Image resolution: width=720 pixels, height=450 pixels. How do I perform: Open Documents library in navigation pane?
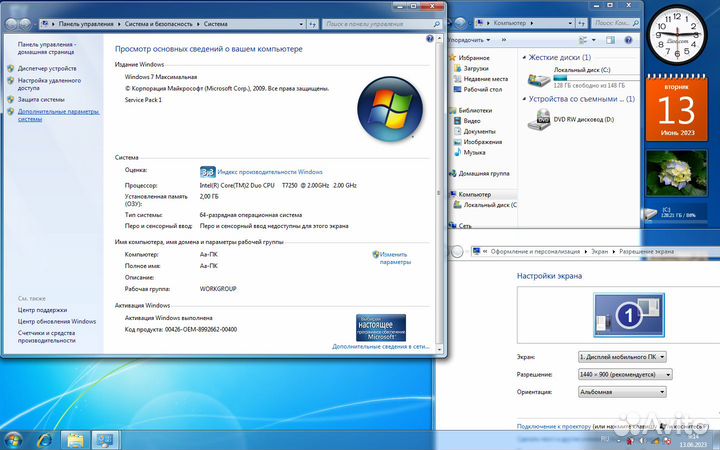479,131
